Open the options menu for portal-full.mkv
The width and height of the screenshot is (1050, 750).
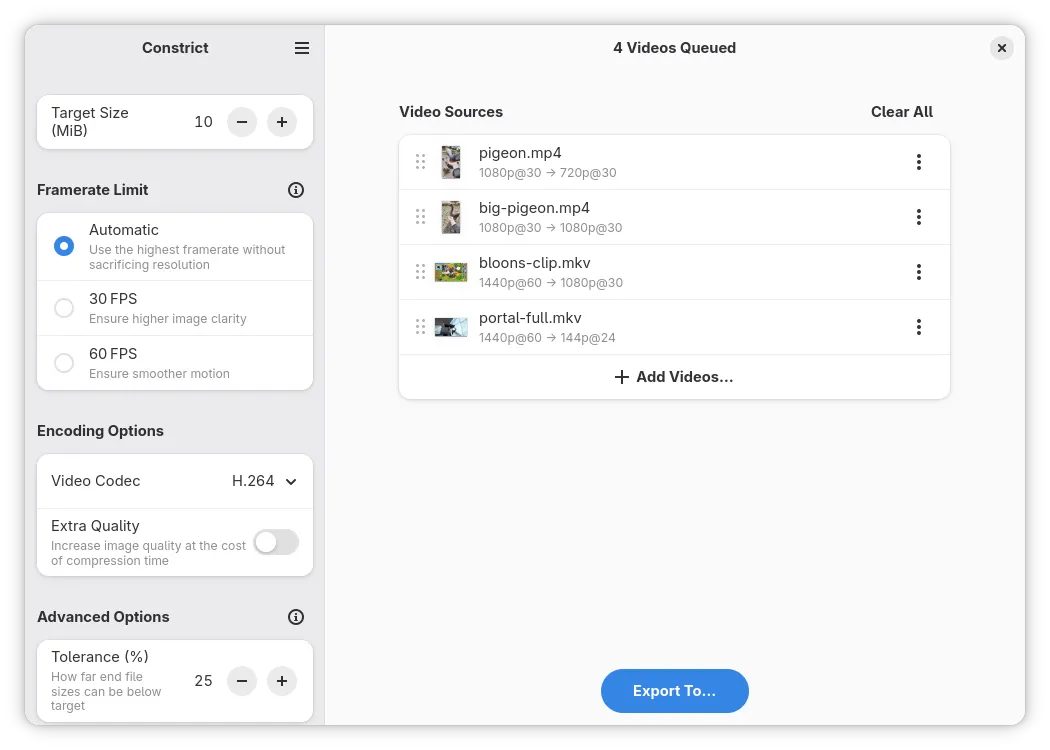coord(918,327)
